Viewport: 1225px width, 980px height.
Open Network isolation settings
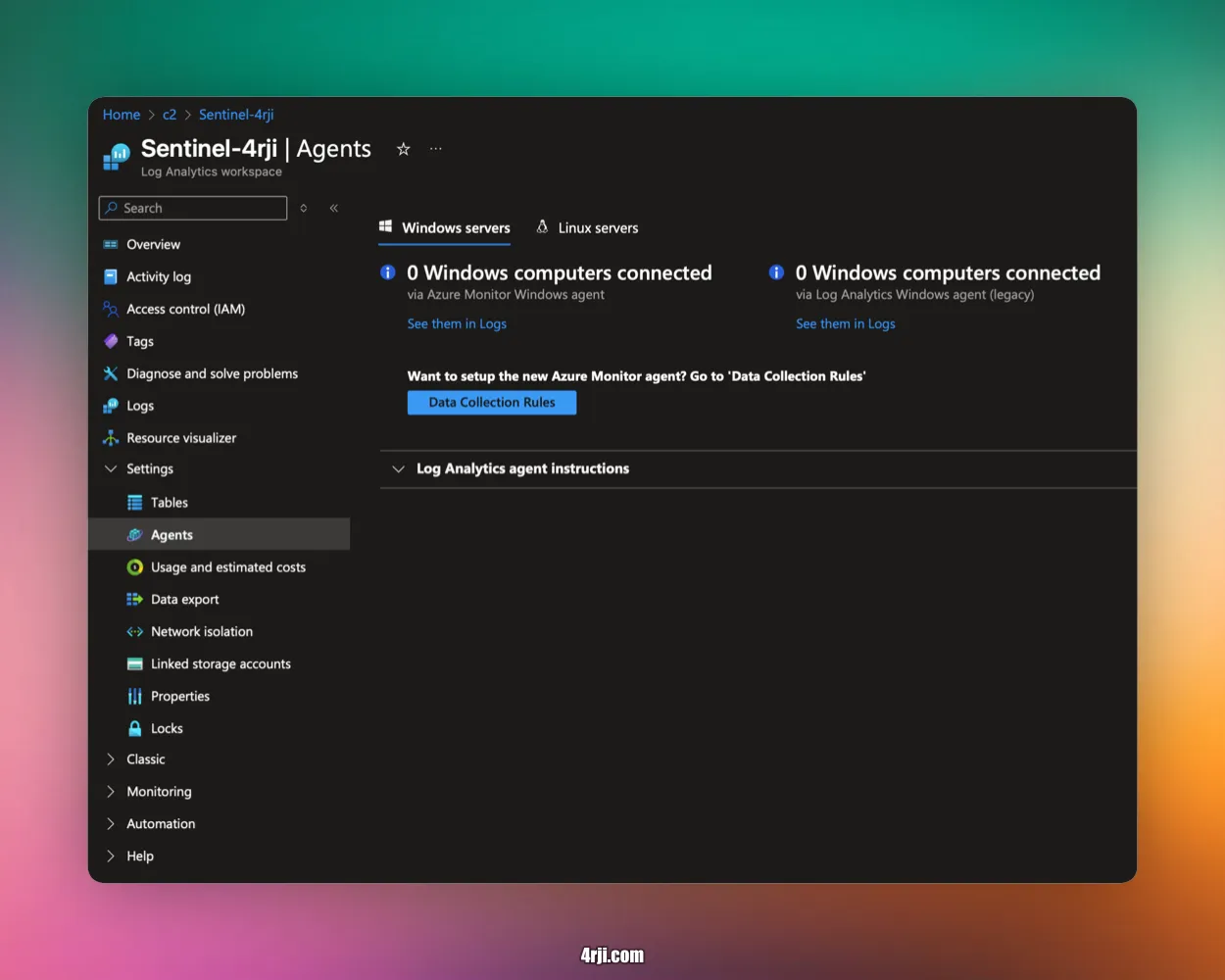(x=201, y=632)
